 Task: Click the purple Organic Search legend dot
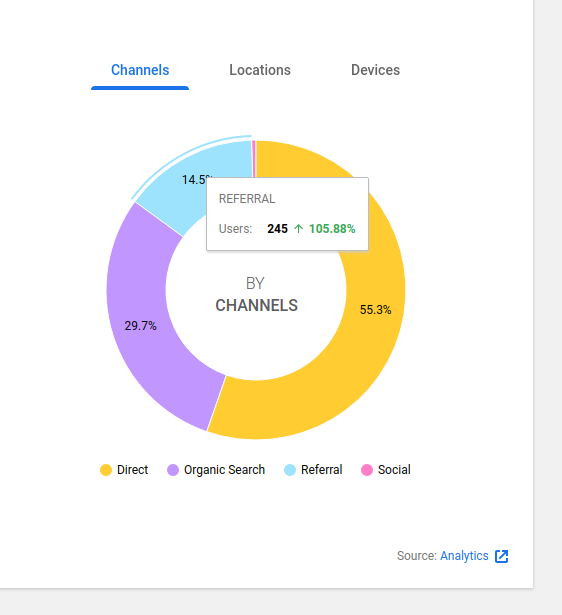[x=173, y=470]
